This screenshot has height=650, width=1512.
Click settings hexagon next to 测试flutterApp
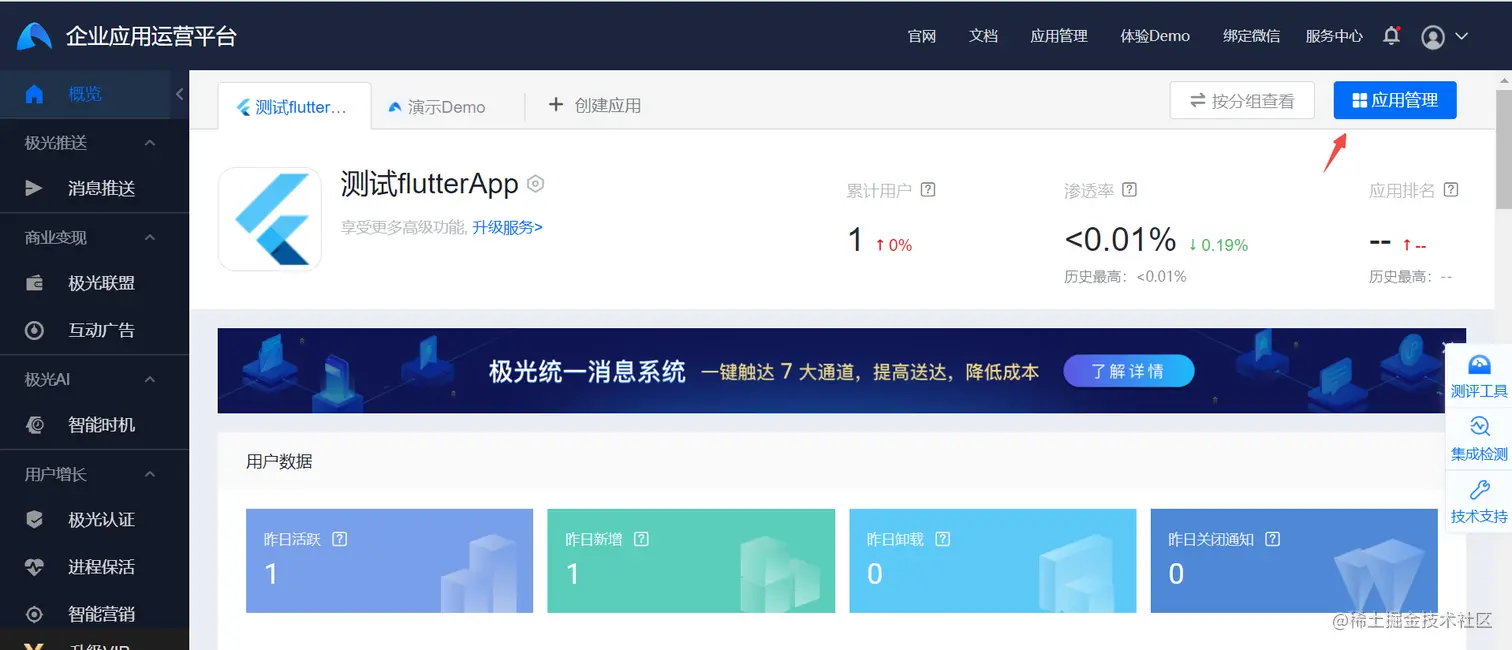click(x=536, y=183)
